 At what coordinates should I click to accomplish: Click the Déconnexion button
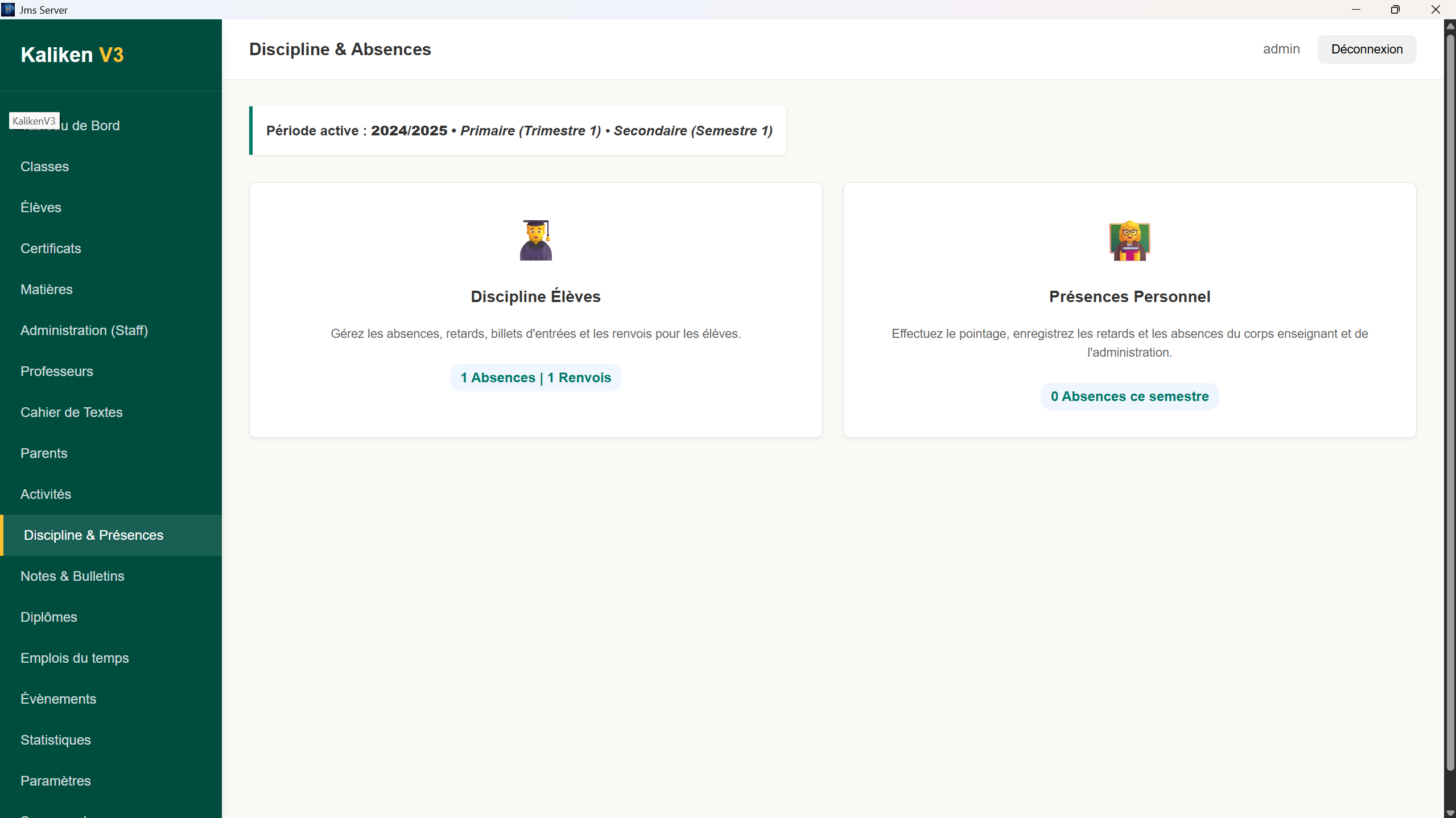coord(1366,49)
